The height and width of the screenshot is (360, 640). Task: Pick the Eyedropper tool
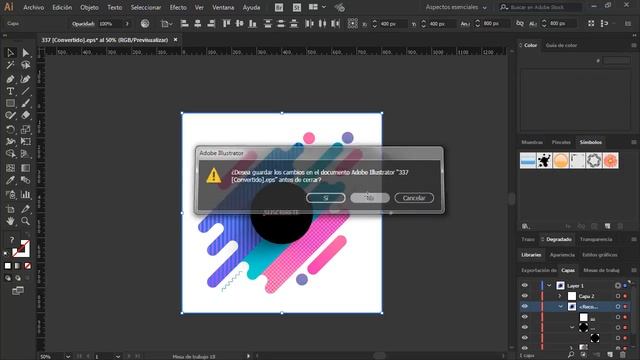tap(10, 180)
